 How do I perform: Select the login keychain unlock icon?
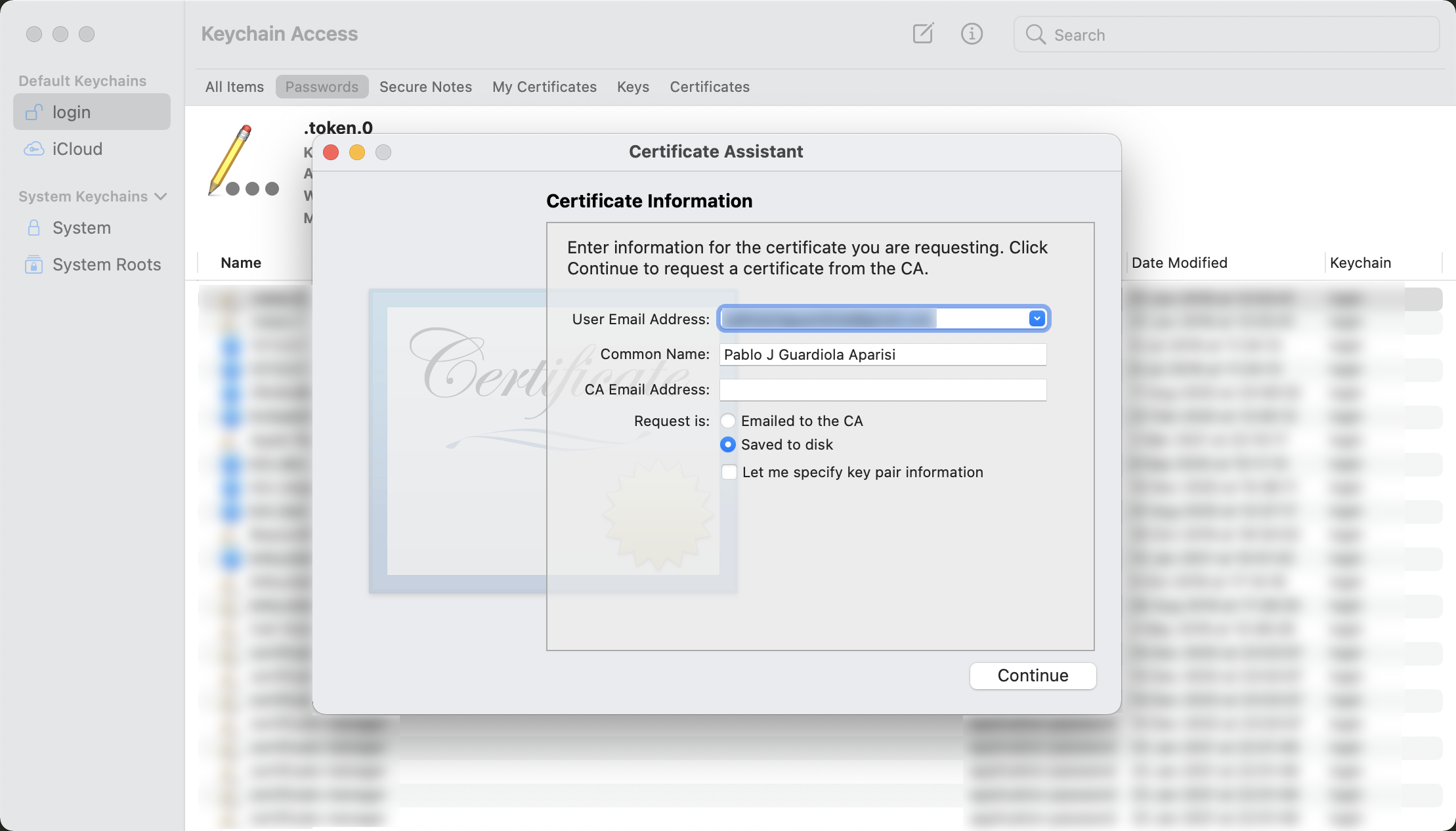tap(34, 112)
